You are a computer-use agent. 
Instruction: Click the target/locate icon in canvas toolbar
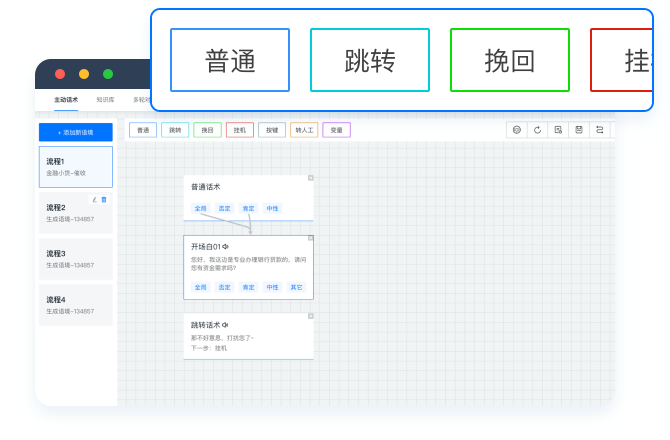pos(516,130)
